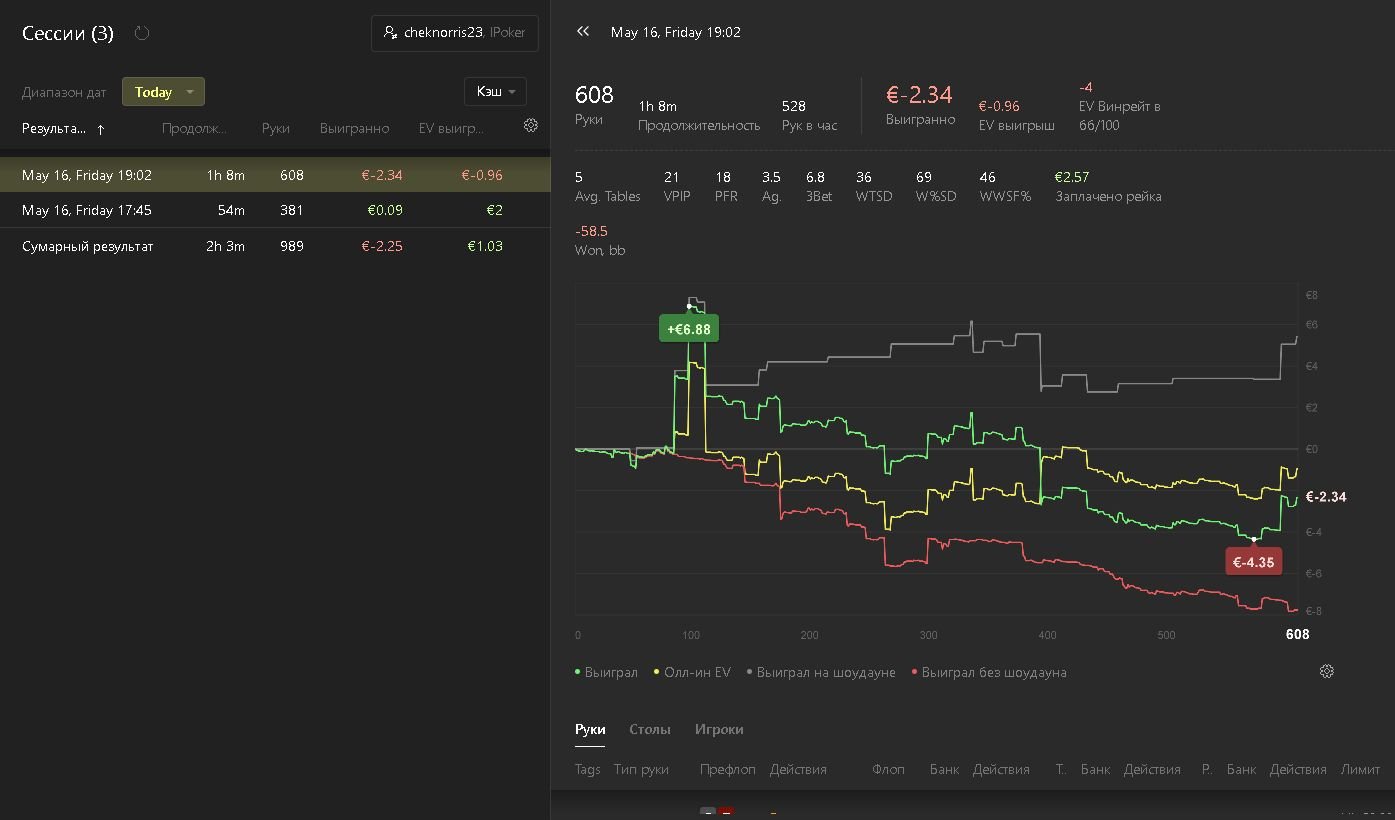Open chart settings gear icon
This screenshot has height=820, width=1395.
click(1327, 671)
